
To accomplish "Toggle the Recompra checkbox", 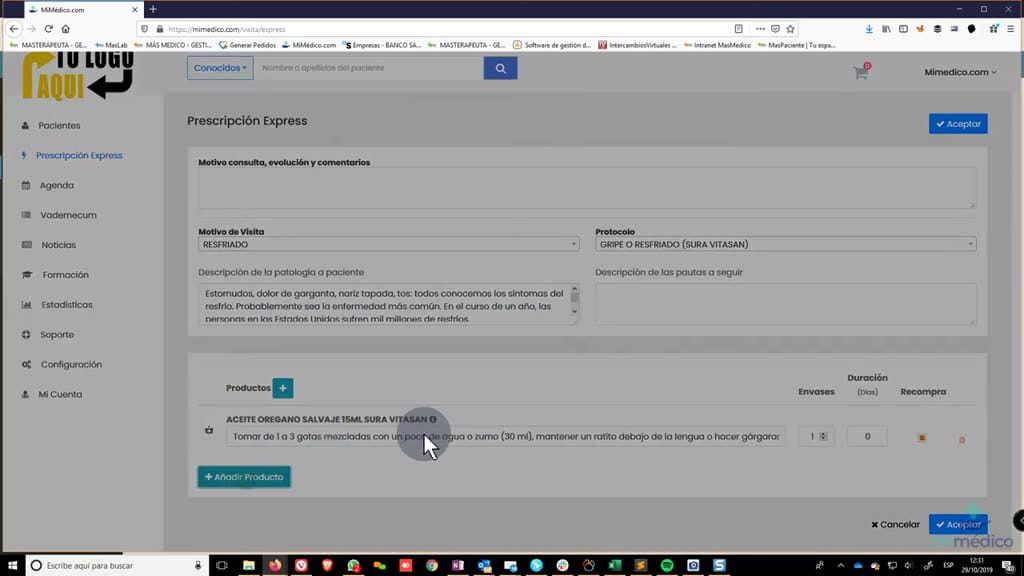I will point(922,438).
